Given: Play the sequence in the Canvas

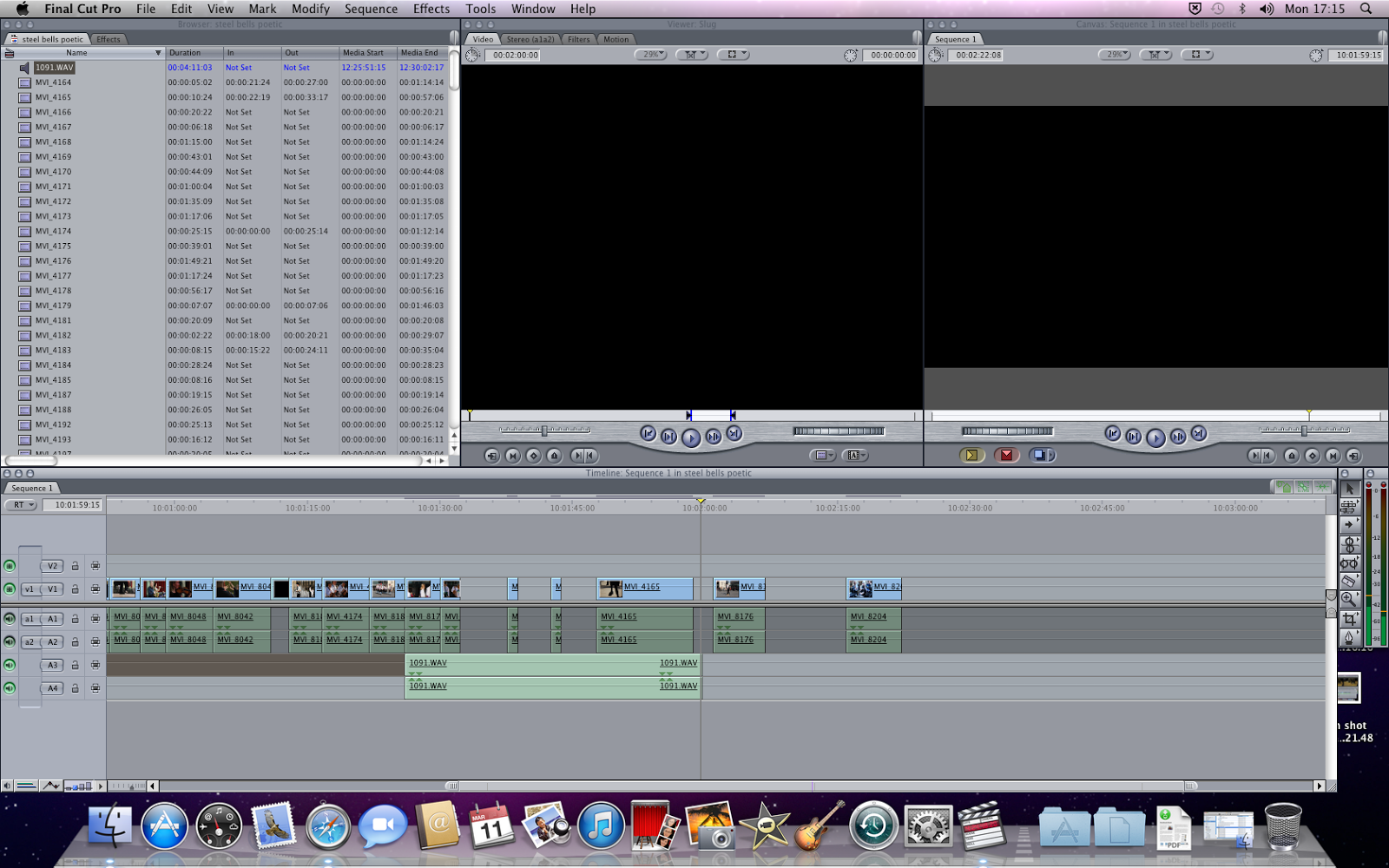Looking at the screenshot, I should pos(1155,437).
